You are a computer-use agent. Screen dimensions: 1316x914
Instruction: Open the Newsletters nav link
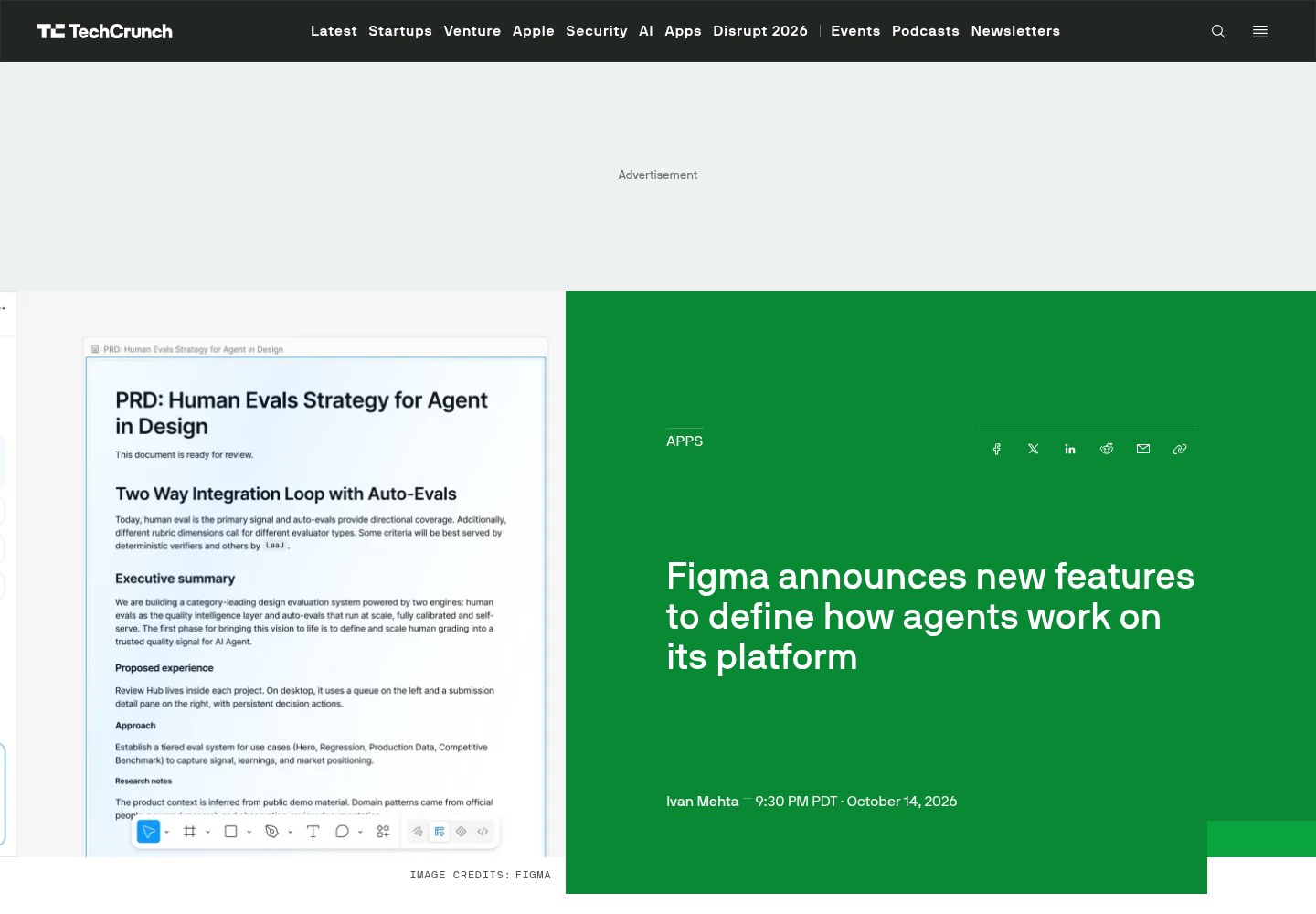pyautogui.click(x=1015, y=31)
